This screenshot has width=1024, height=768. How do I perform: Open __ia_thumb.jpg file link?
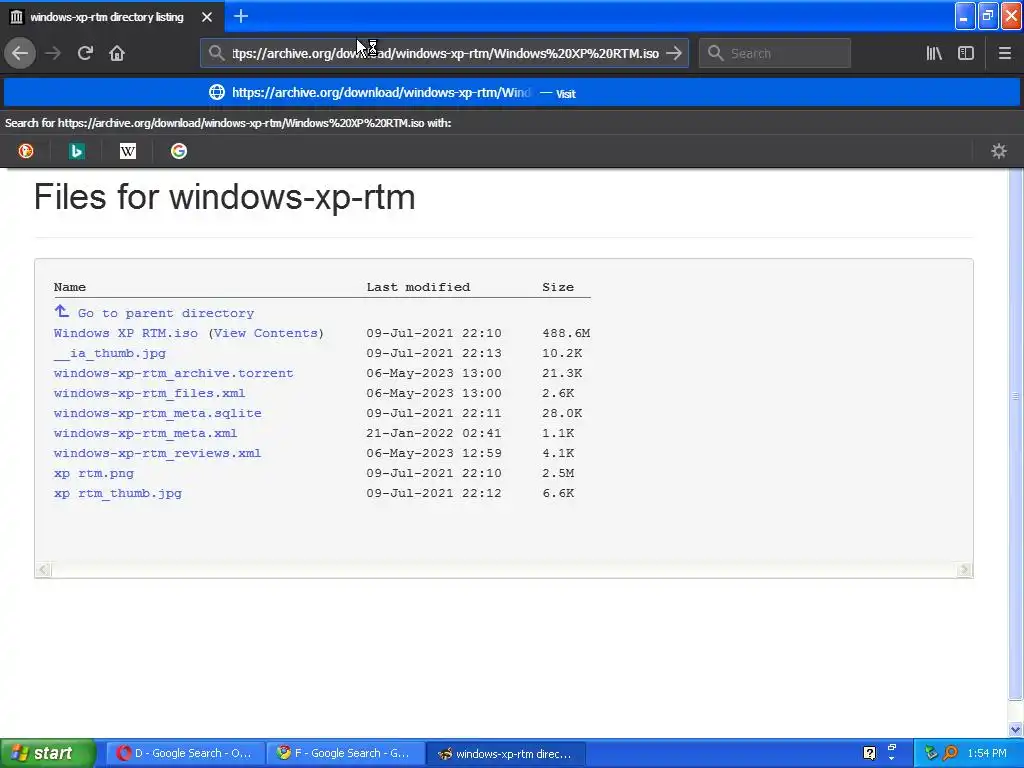pos(110,353)
